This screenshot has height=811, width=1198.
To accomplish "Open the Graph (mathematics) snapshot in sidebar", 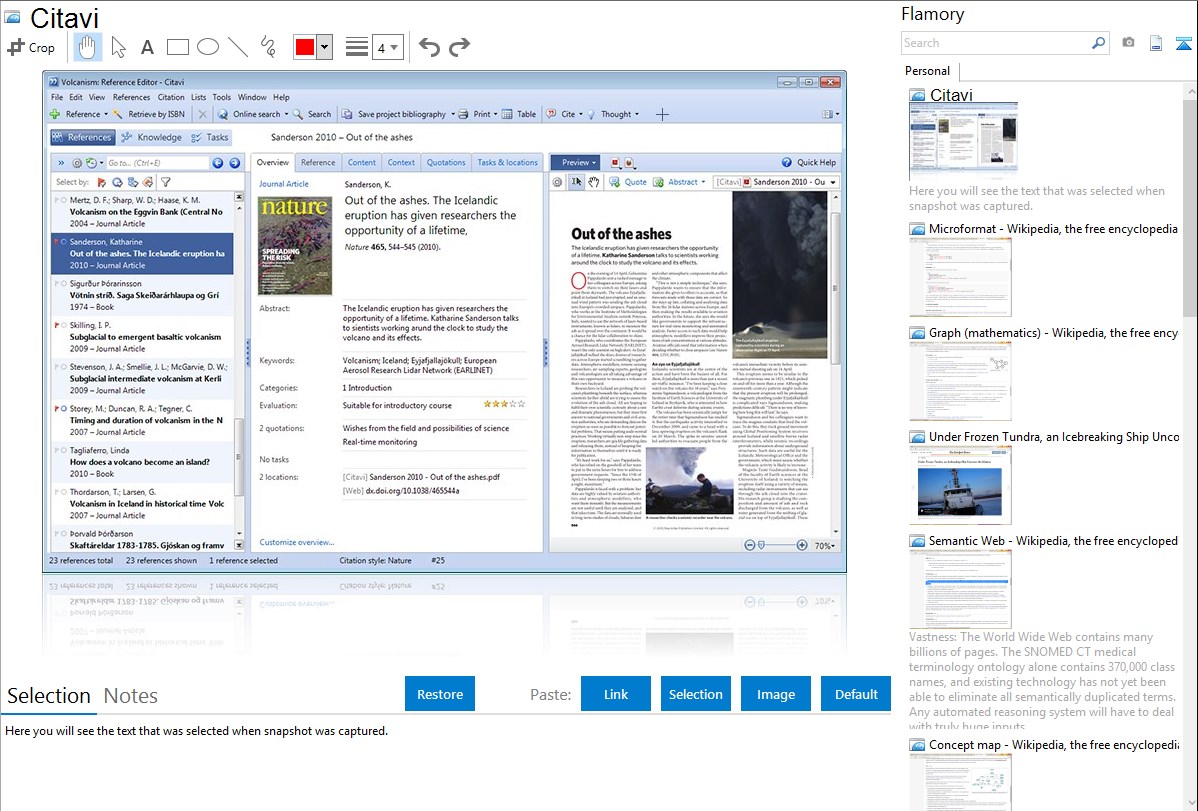I will pyautogui.click(x=960, y=381).
